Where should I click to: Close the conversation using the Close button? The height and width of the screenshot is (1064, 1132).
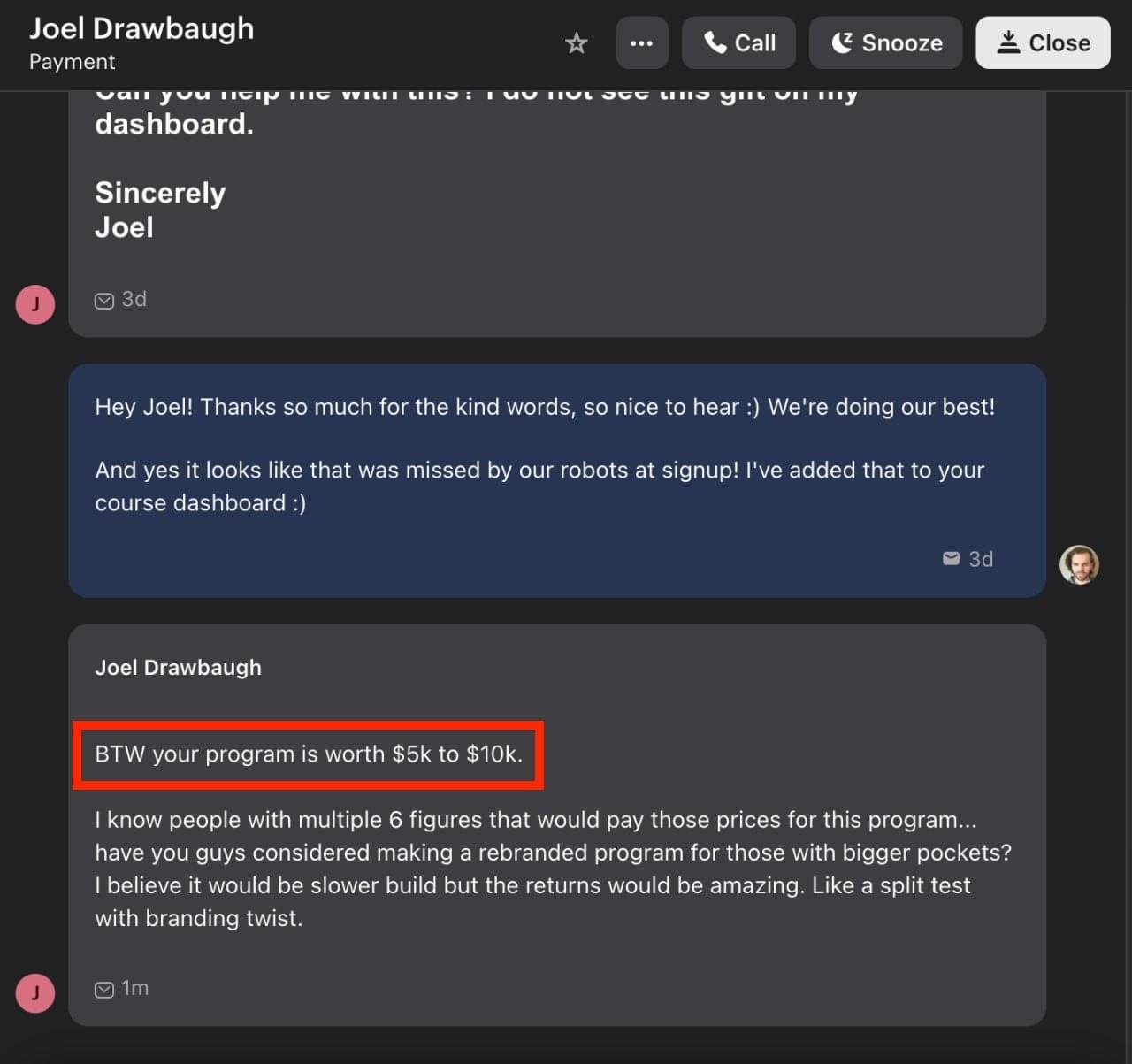(1043, 43)
